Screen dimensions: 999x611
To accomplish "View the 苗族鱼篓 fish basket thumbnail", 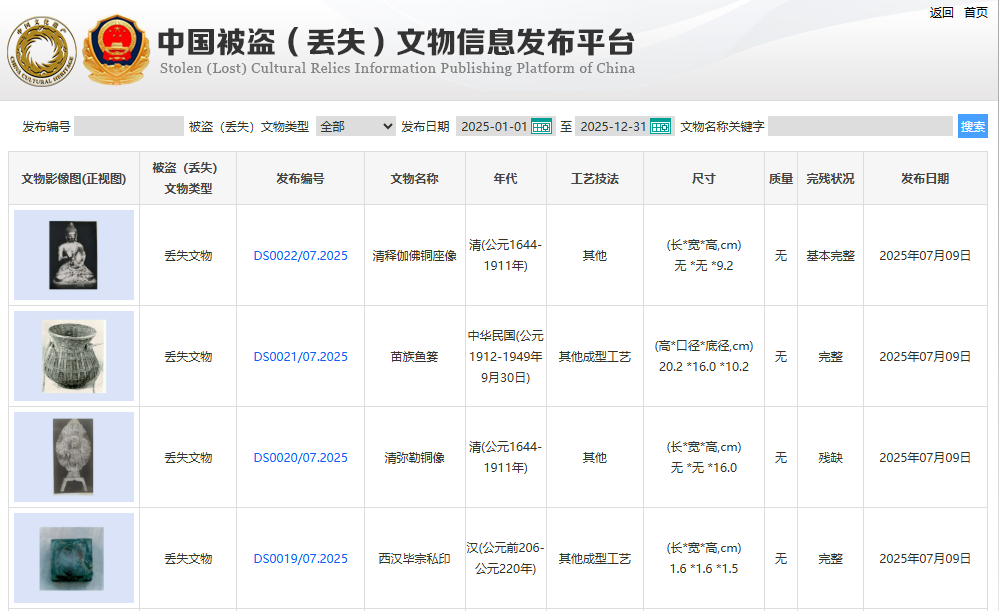I will coord(72,356).
